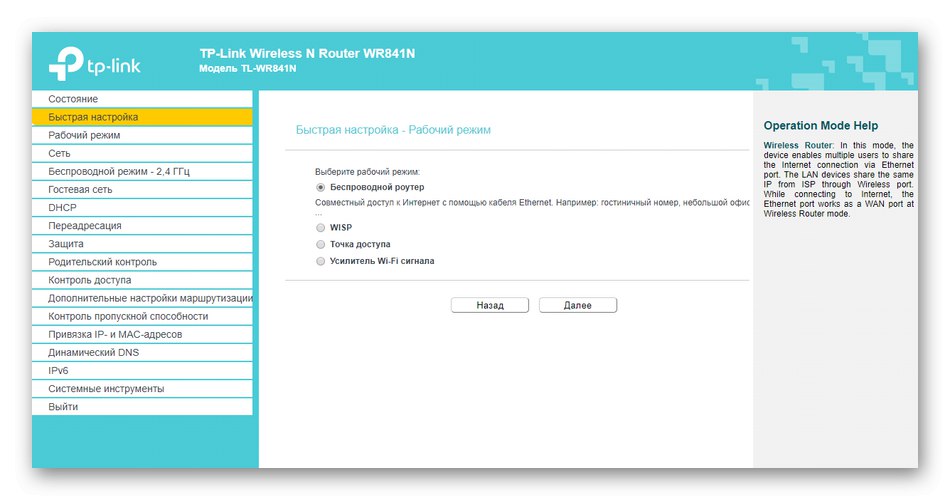Go to Сеть settings

[x=142, y=153]
